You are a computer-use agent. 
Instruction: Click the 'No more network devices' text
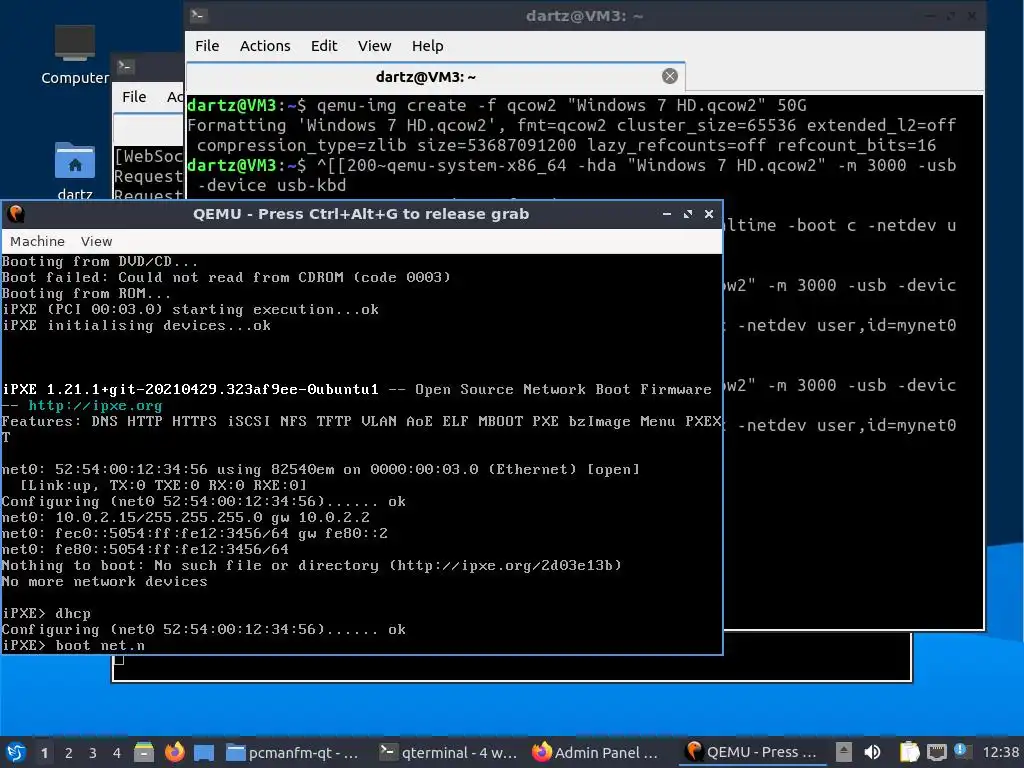(x=104, y=581)
